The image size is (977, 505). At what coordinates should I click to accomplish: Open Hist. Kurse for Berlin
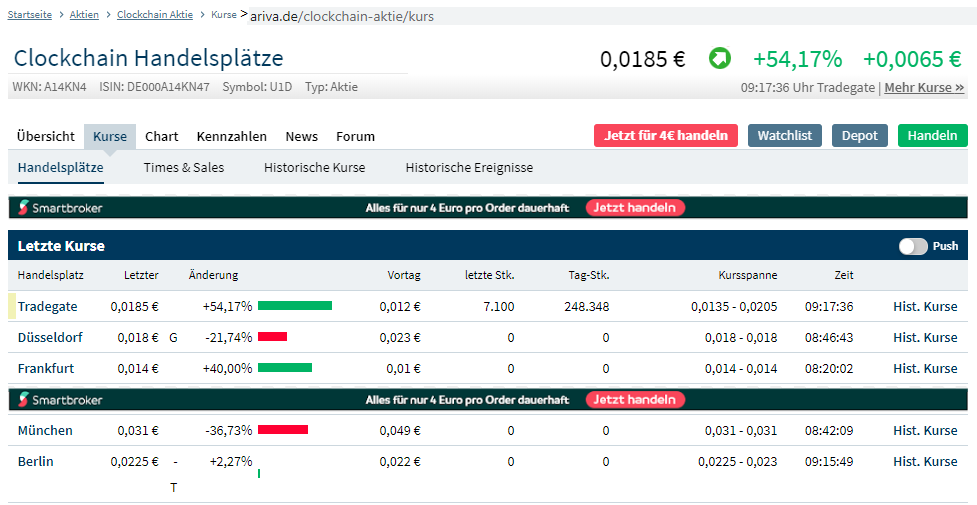[x=925, y=461]
